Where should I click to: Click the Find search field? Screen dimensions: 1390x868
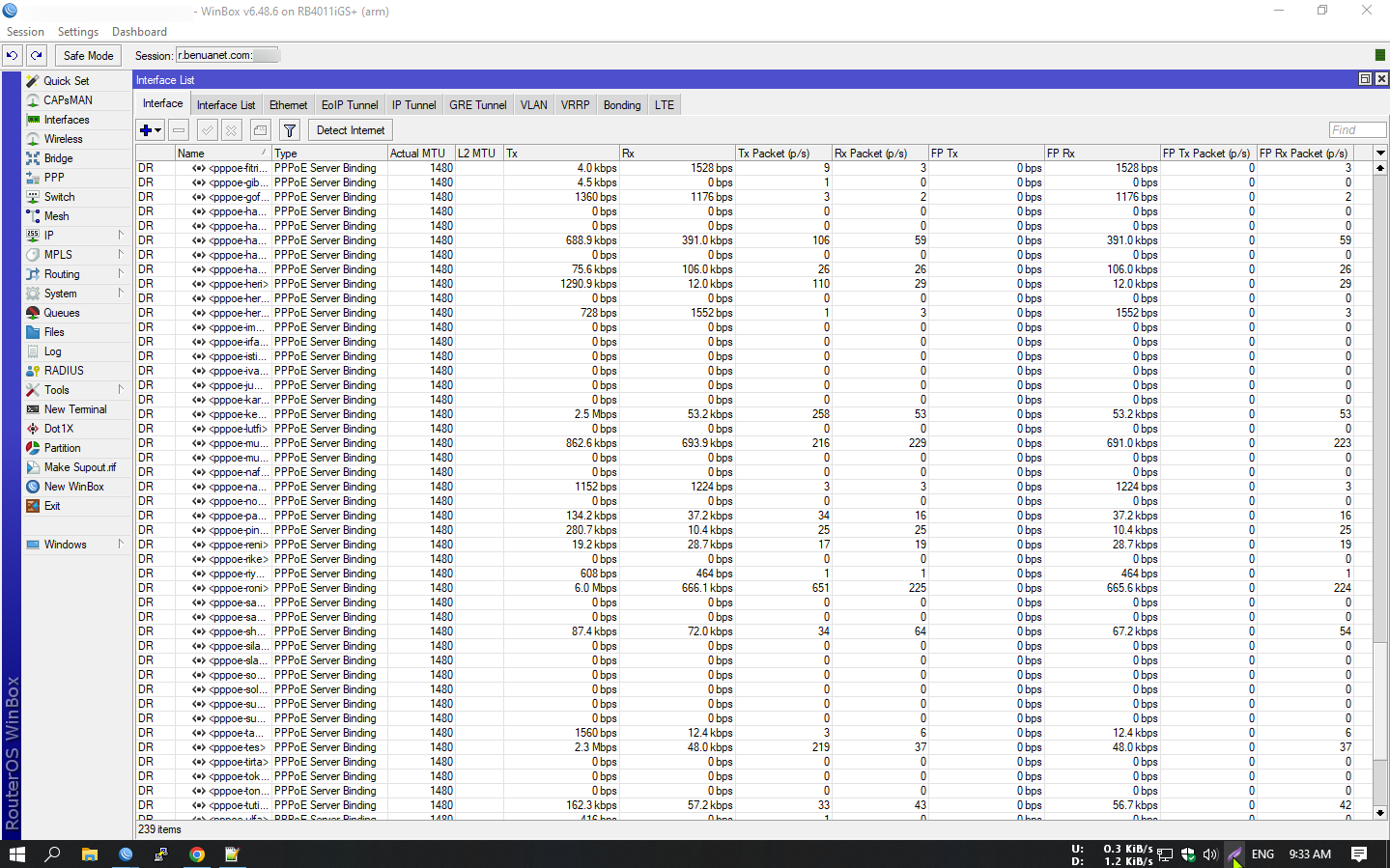point(1357,130)
